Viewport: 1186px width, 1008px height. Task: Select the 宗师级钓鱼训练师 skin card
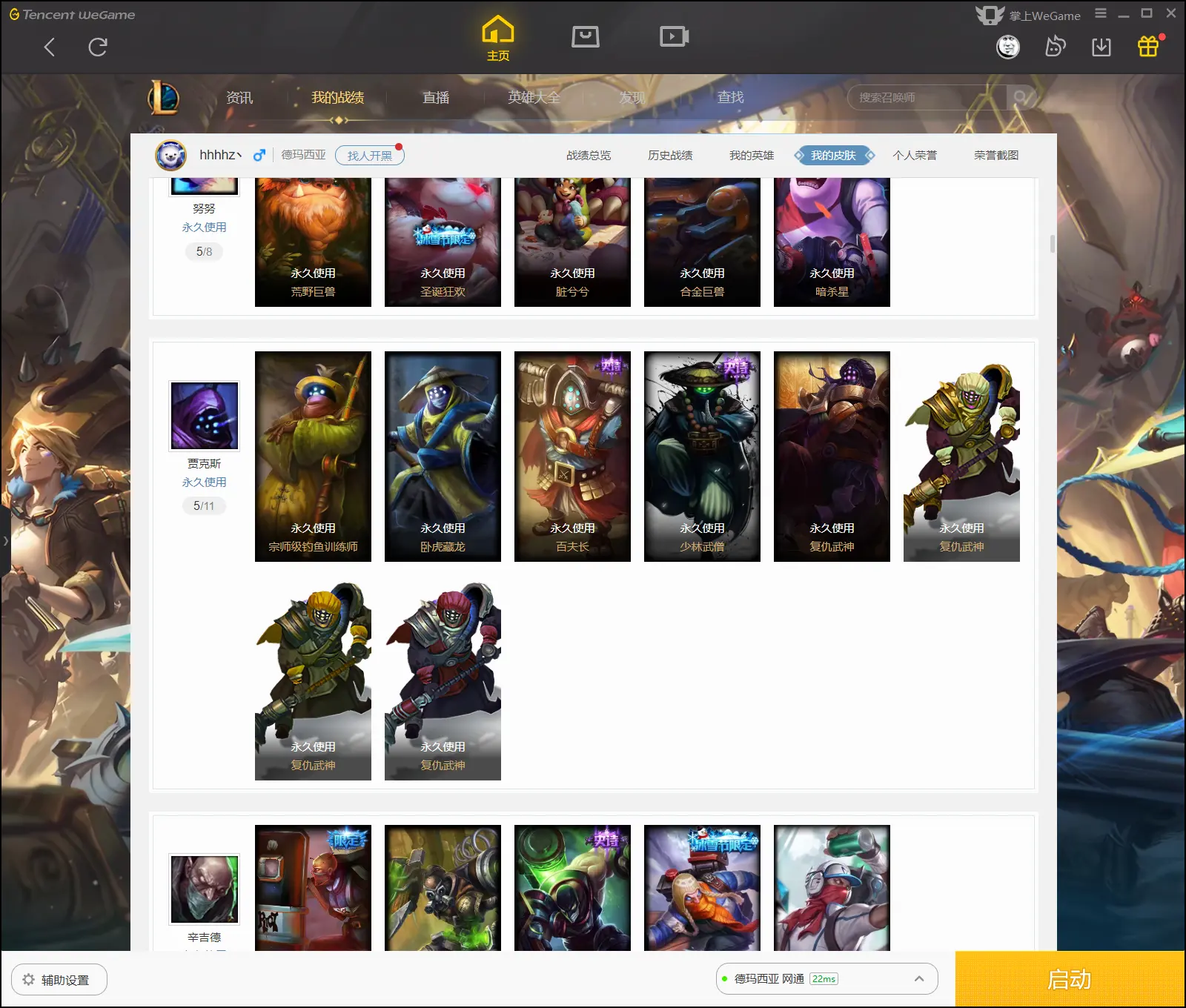pyautogui.click(x=313, y=457)
